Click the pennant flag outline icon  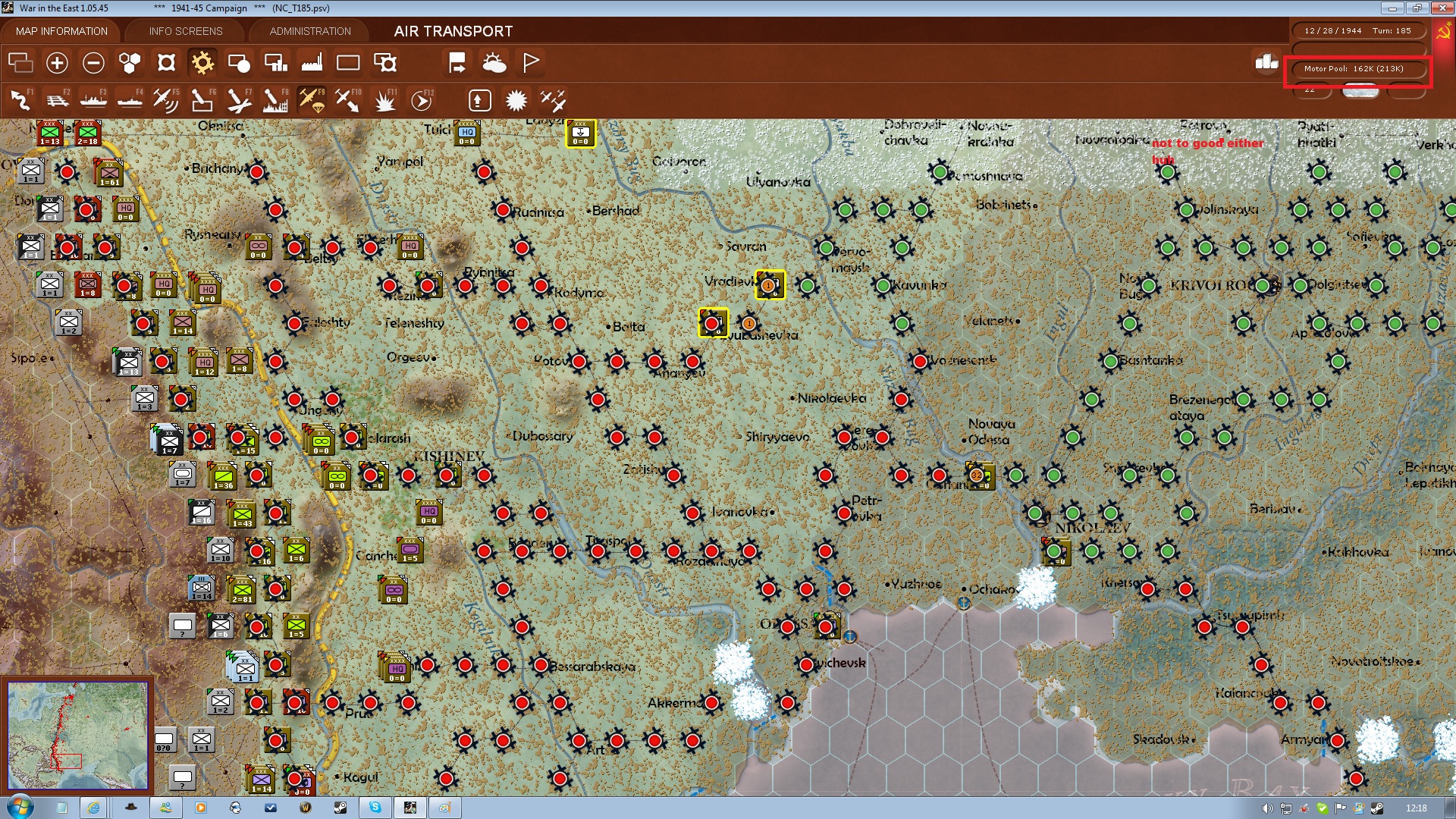pyautogui.click(x=531, y=63)
